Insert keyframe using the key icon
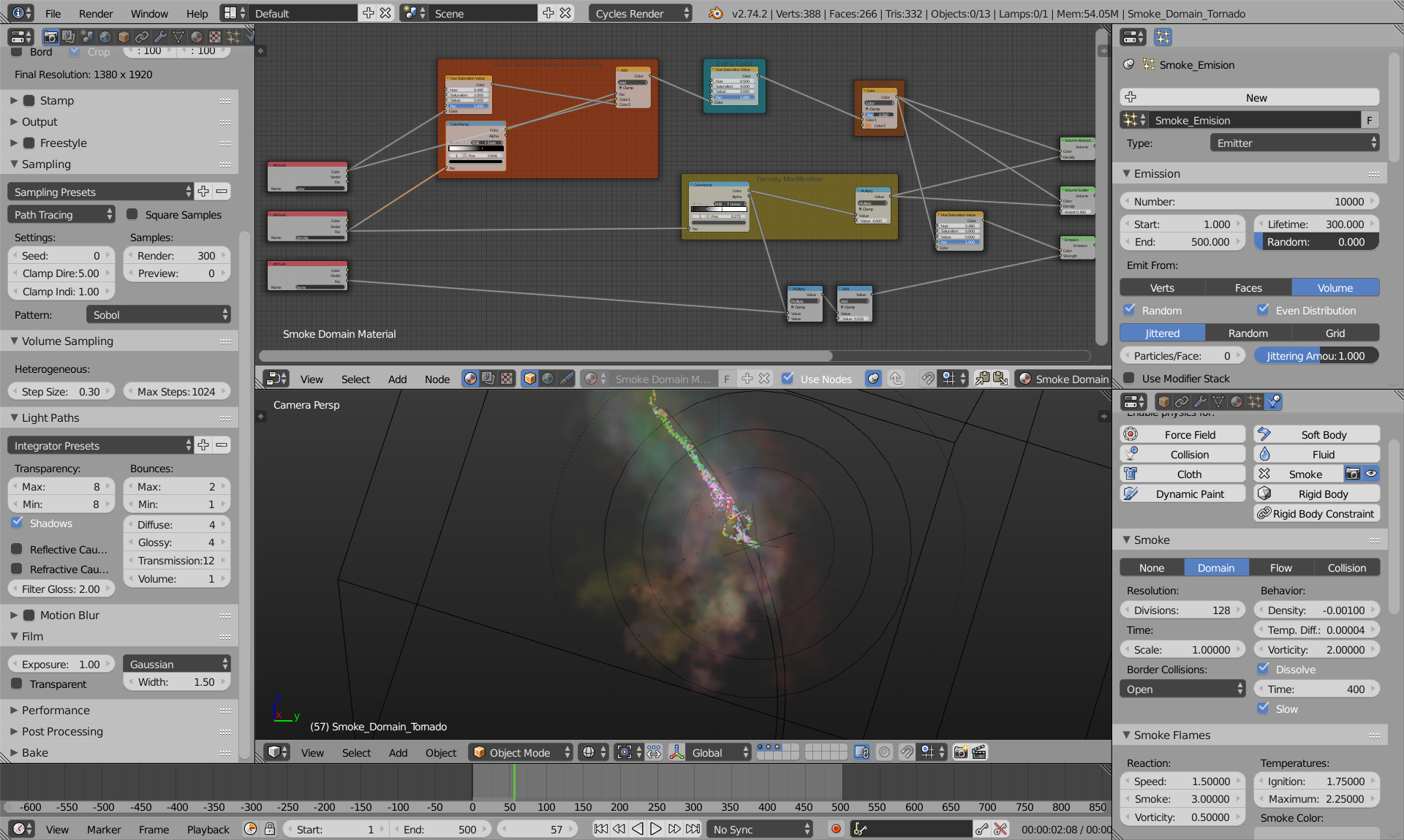The width and height of the screenshot is (1404, 840). coord(982,829)
